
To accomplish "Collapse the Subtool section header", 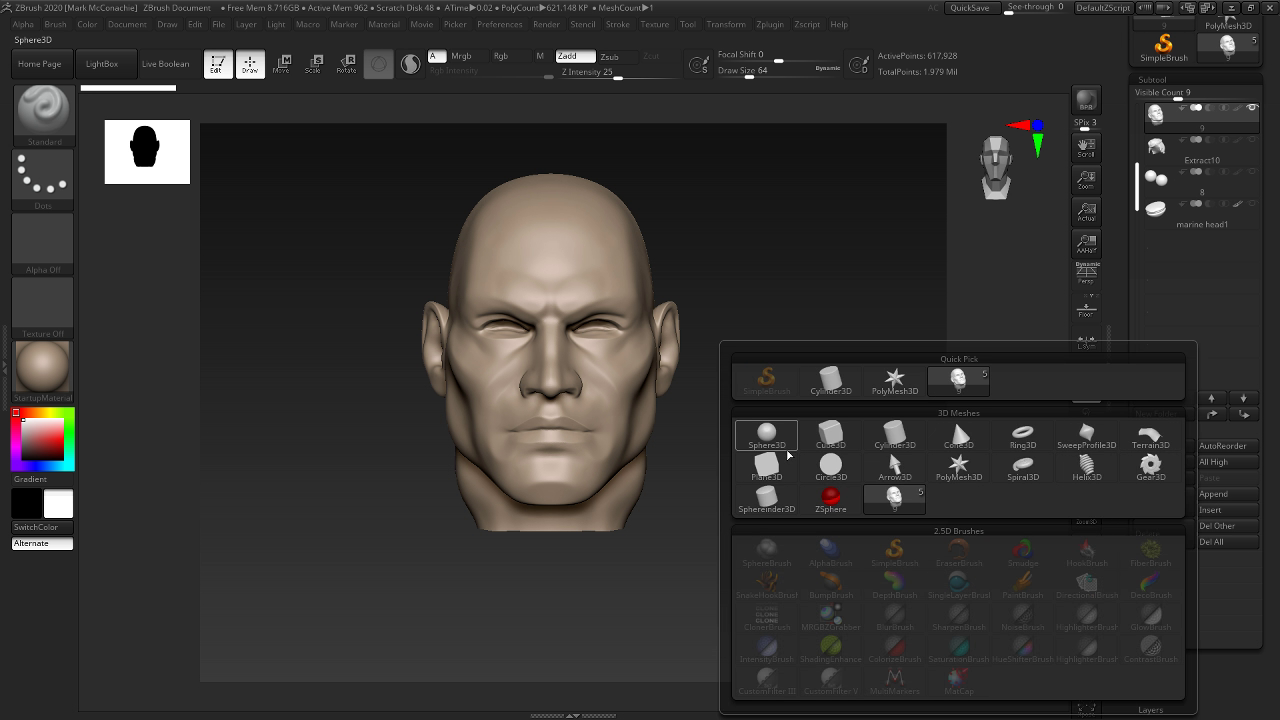I will [1152, 80].
